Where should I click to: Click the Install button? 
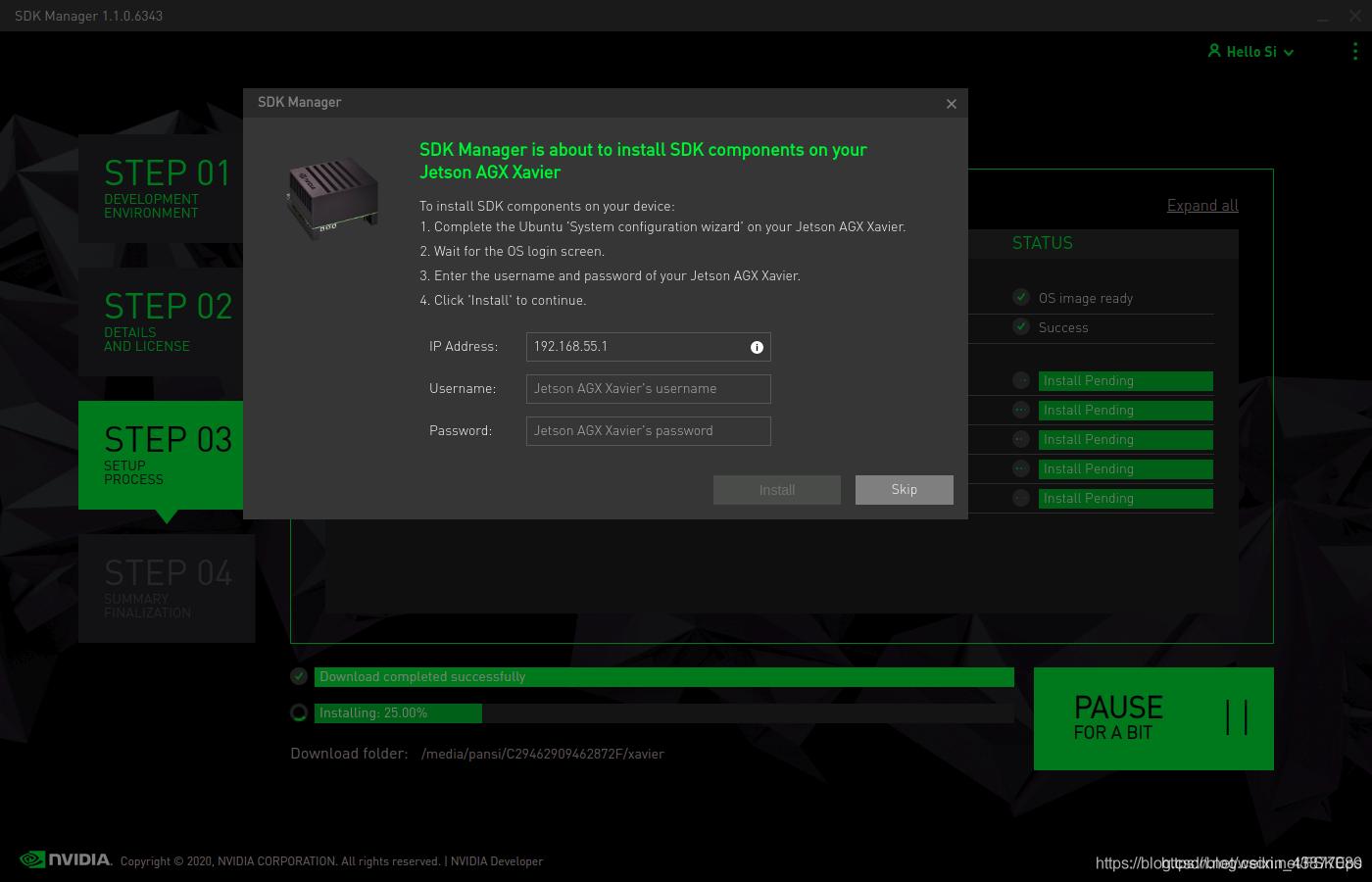pyautogui.click(x=777, y=490)
